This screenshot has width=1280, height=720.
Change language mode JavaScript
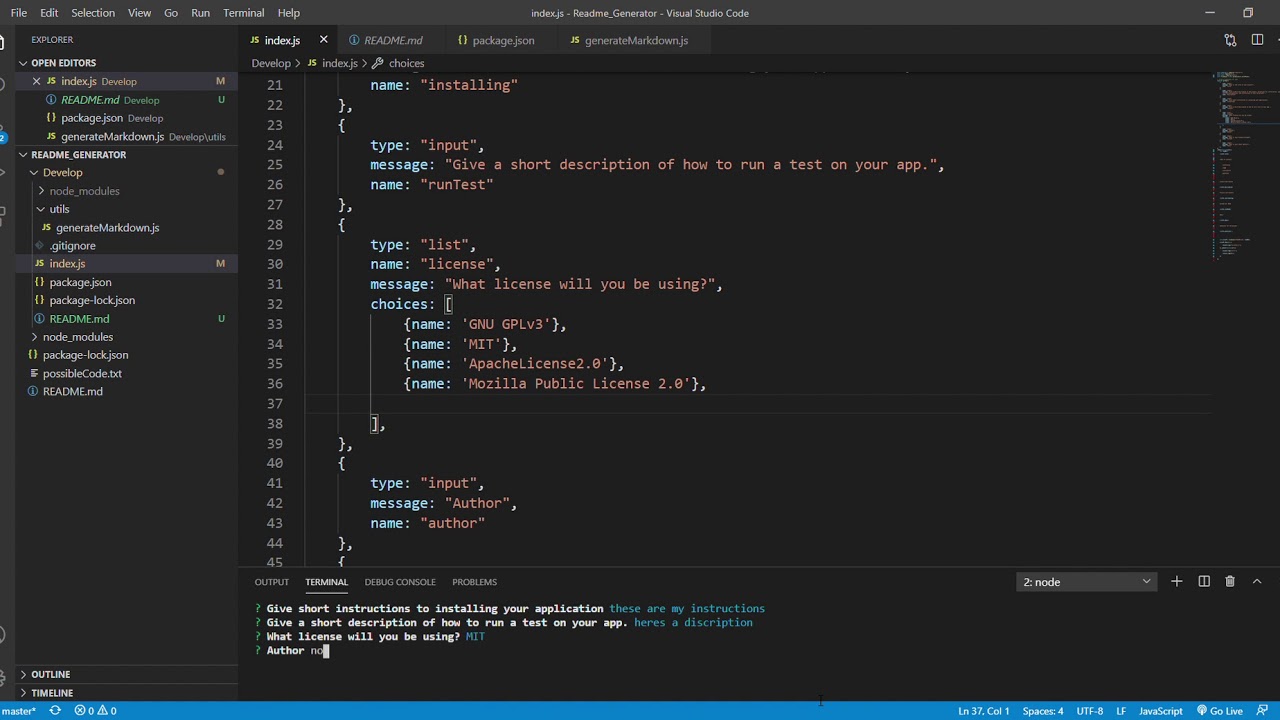tap(1160, 711)
